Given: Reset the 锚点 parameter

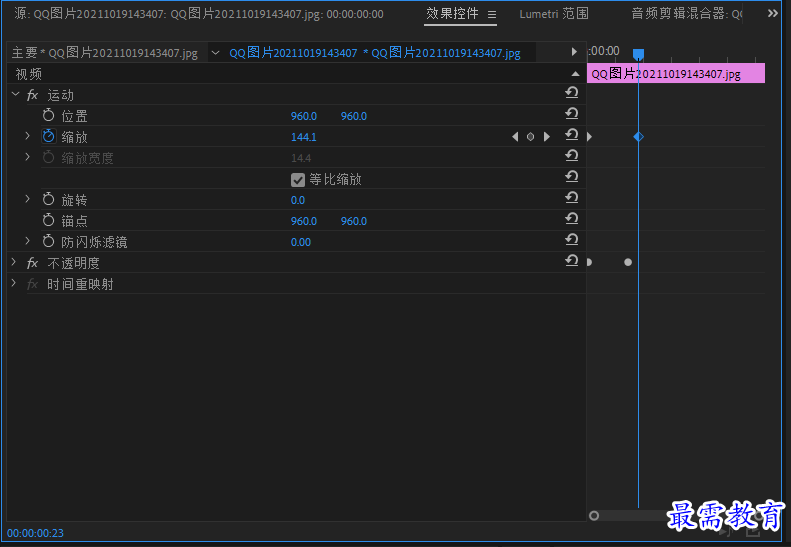Looking at the screenshot, I should coord(572,219).
